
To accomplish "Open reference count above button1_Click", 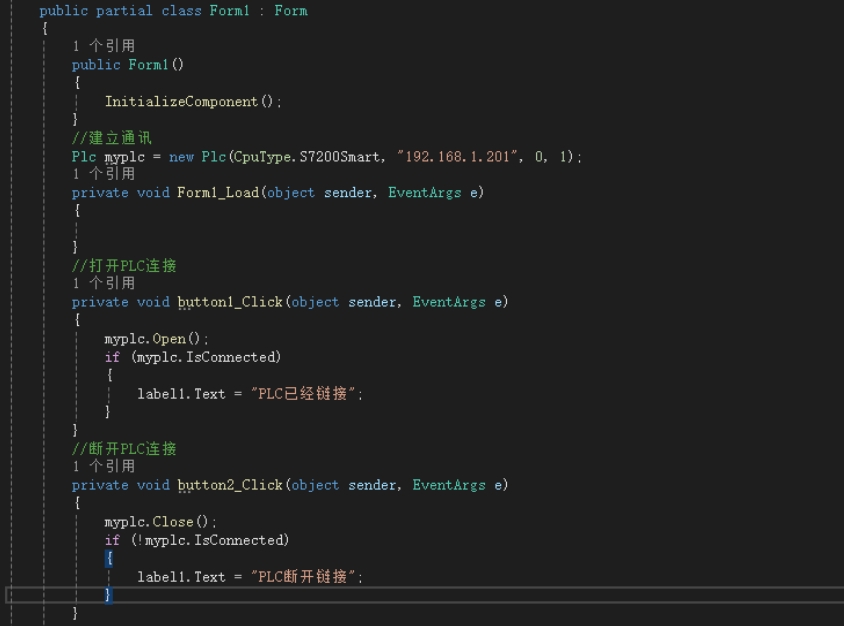I will [x=103, y=283].
